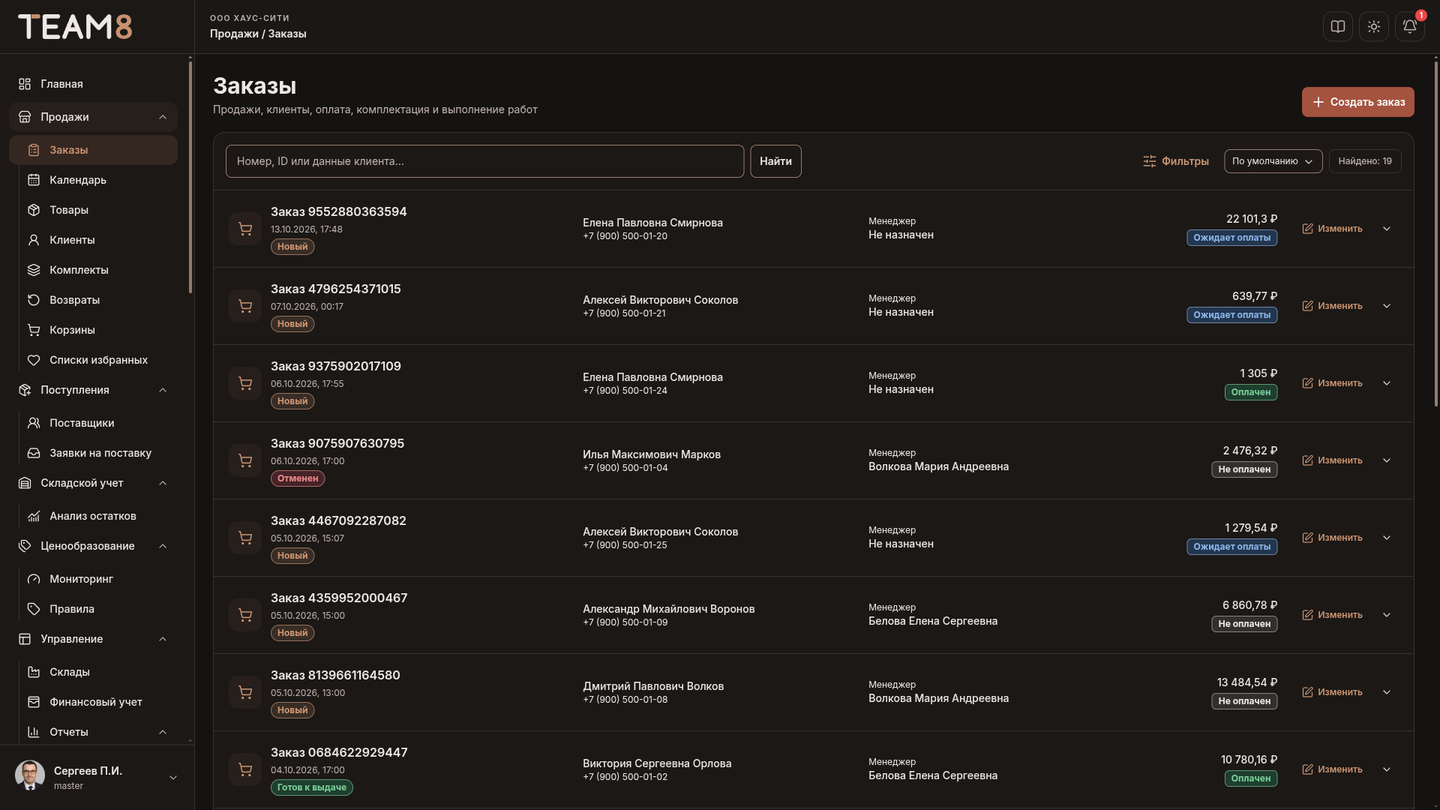The width and height of the screenshot is (1440, 810).
Task: Click the Создать заказ button
Action: (1358, 102)
